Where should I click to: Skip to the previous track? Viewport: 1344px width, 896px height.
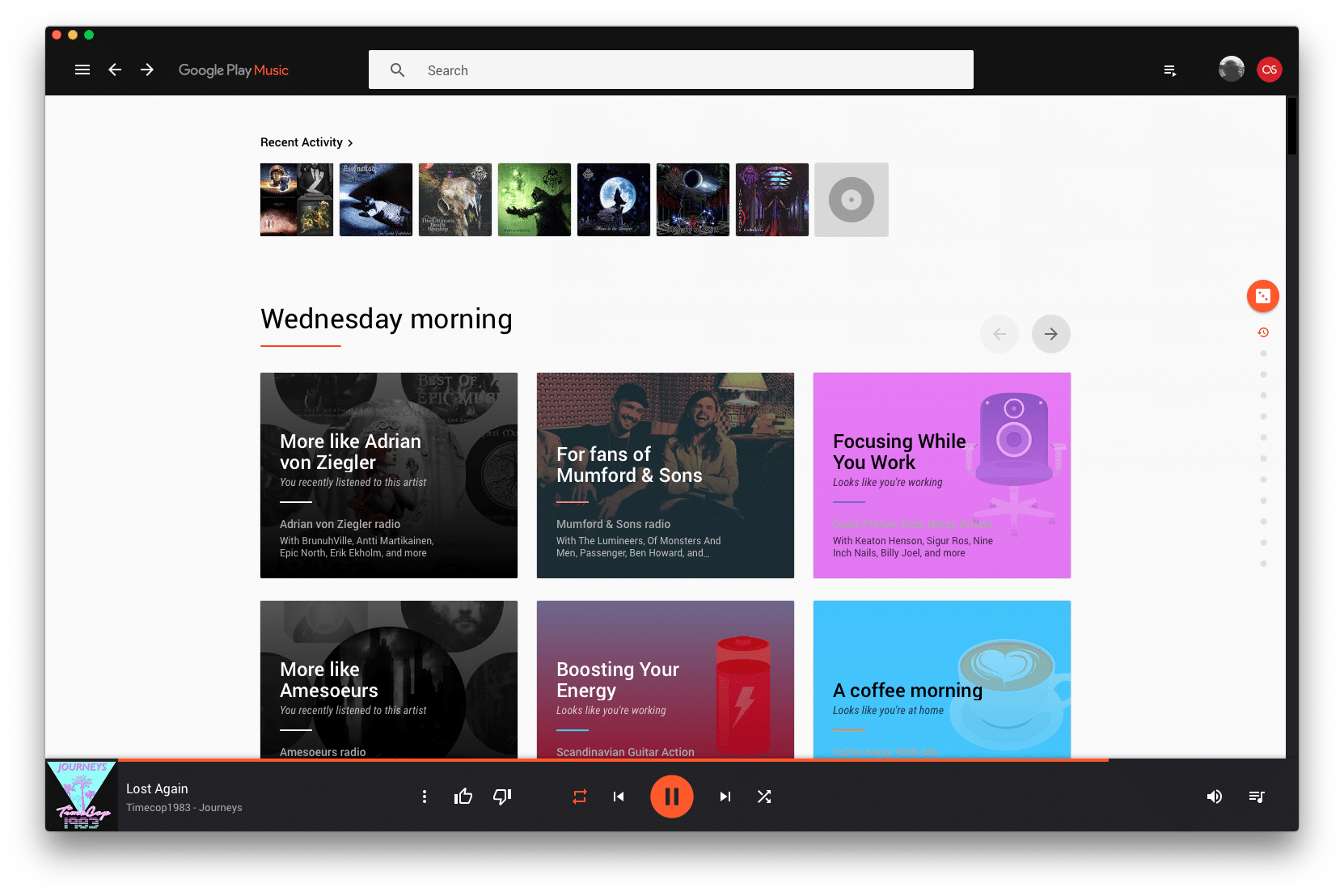click(619, 797)
